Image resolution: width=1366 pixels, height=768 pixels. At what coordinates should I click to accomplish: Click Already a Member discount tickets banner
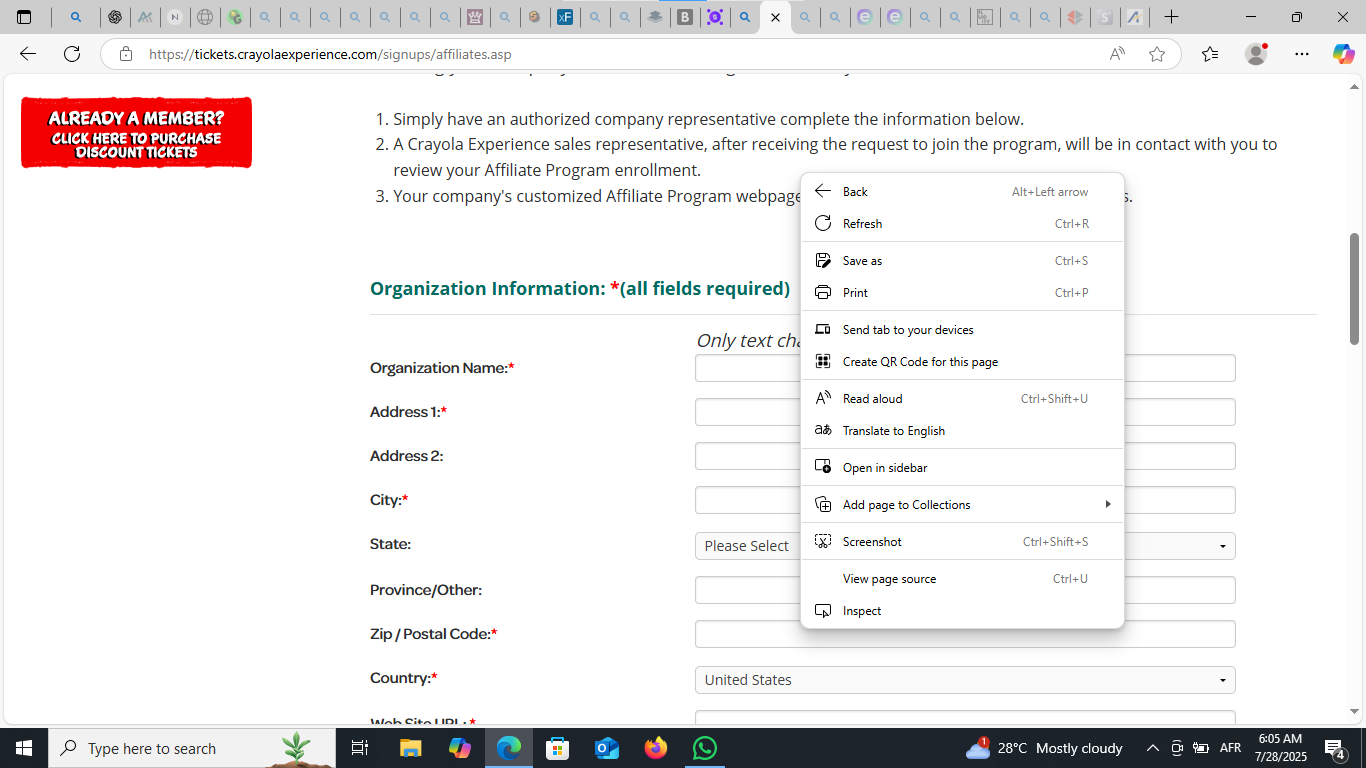pos(136,132)
